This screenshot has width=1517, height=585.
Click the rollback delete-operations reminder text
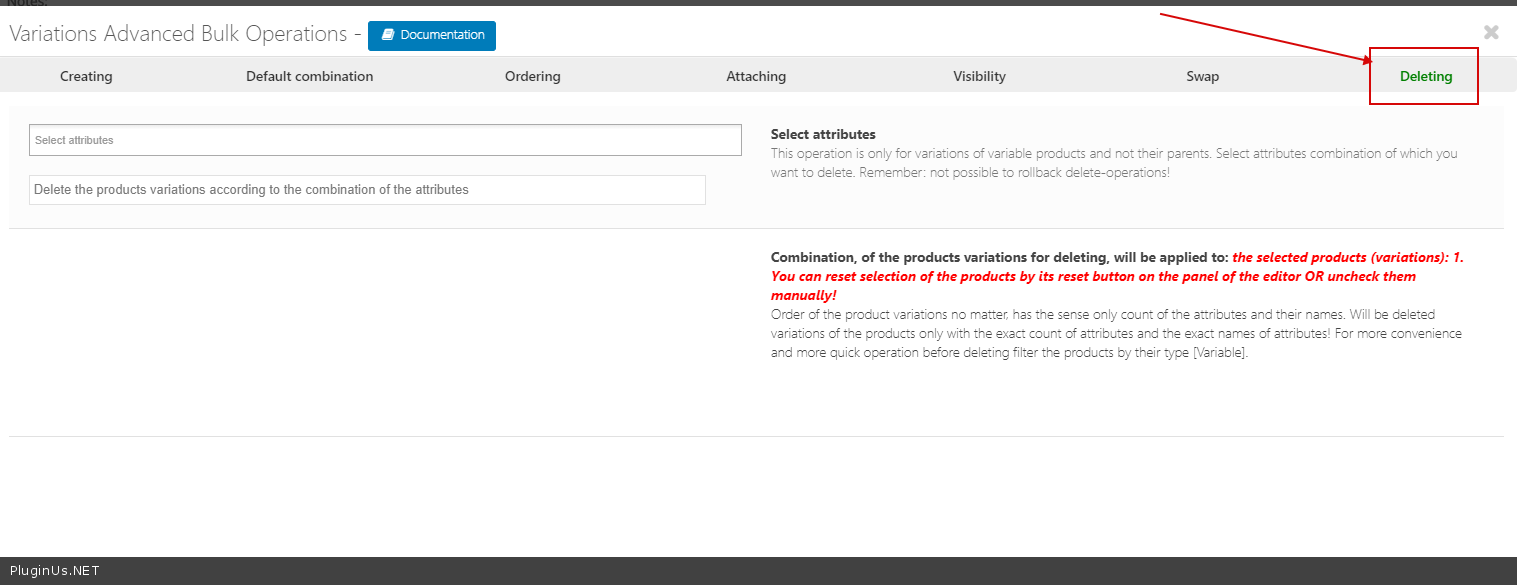coord(1070,172)
